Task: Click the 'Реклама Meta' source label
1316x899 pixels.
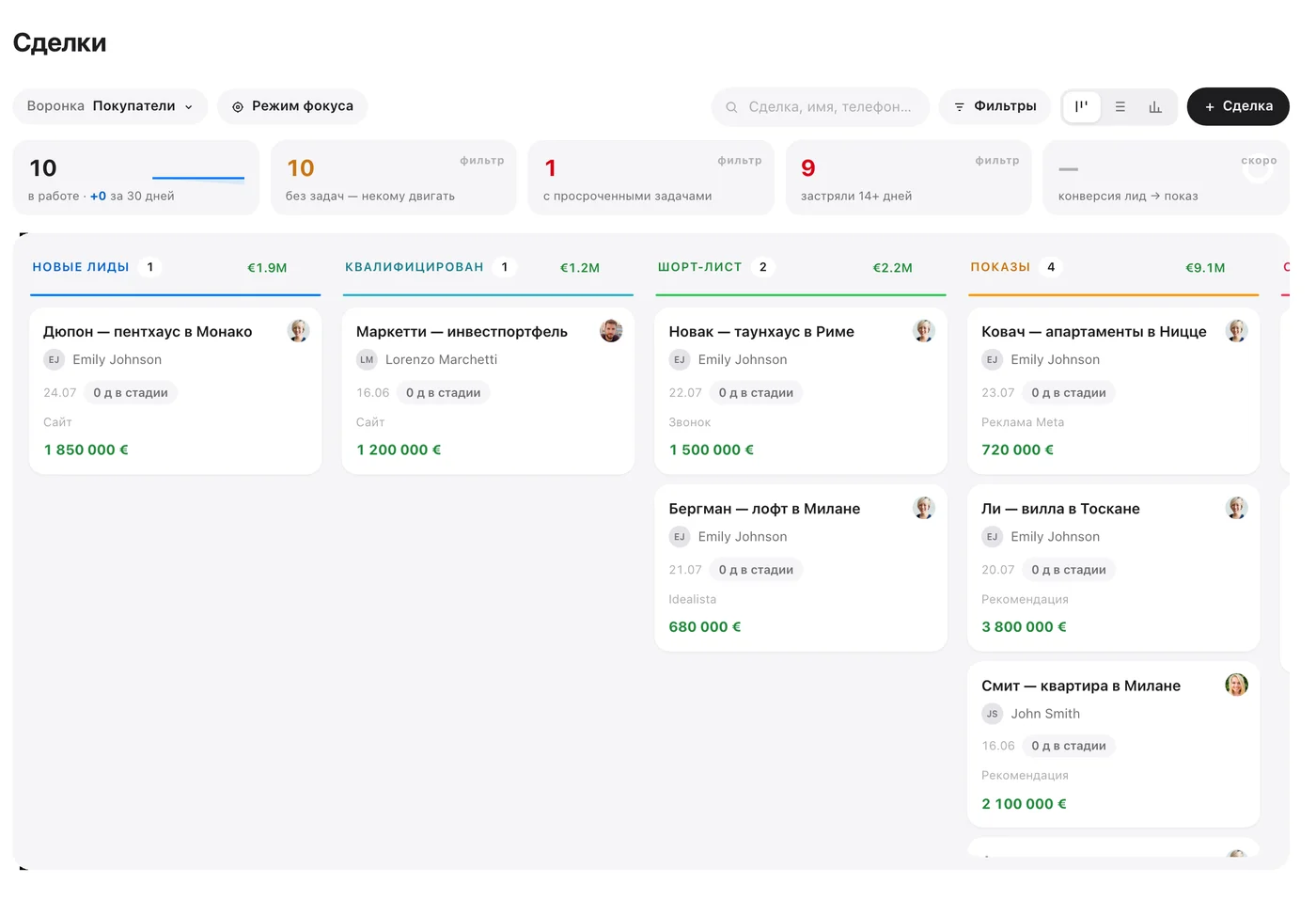Action: [x=1023, y=422]
